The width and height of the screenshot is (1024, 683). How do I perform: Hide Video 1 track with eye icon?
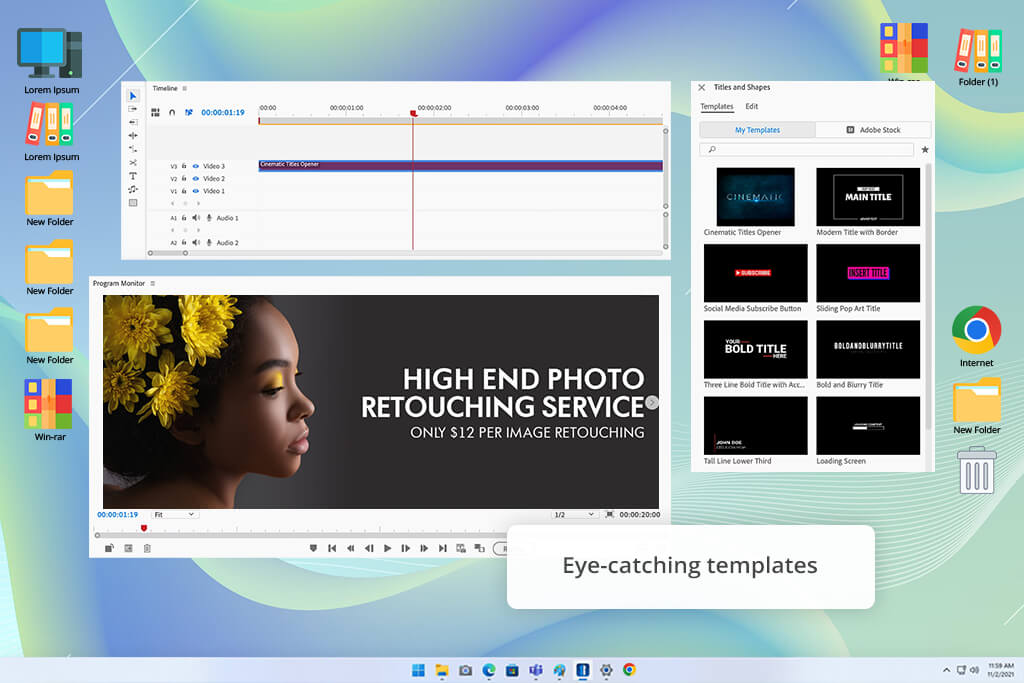coord(195,191)
